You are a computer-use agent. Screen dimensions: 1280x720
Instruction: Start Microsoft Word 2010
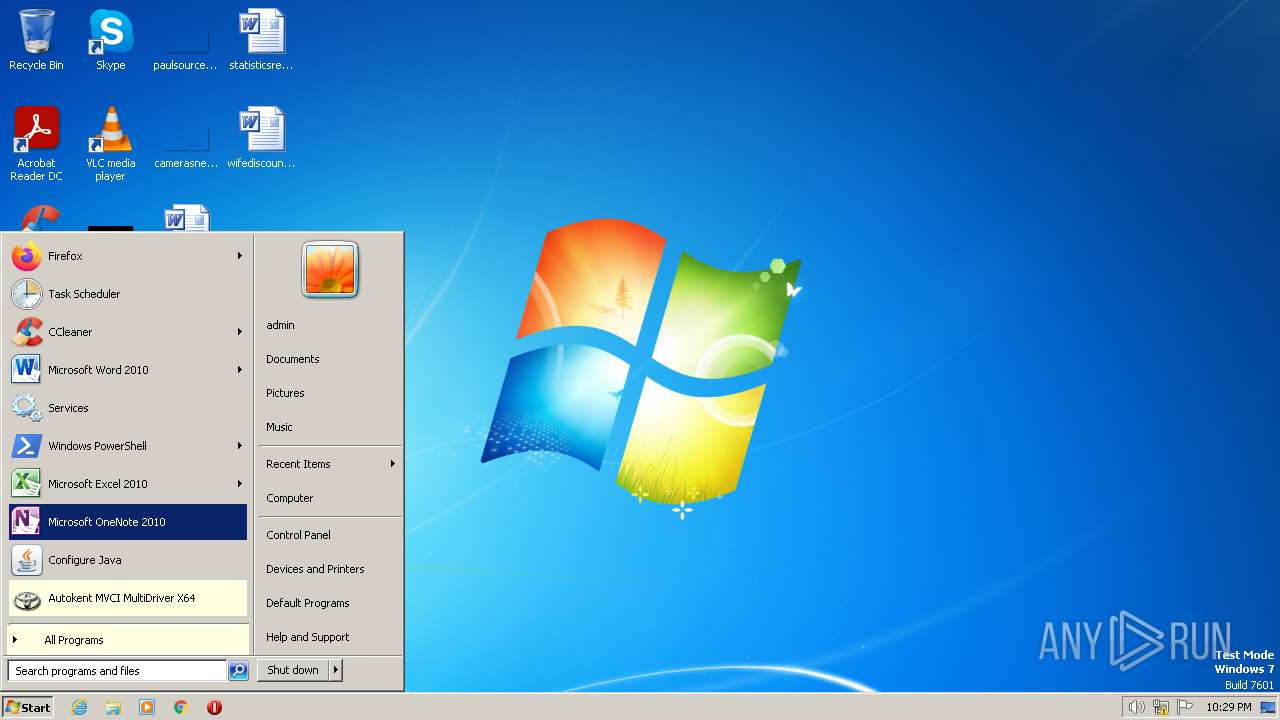tap(128, 370)
